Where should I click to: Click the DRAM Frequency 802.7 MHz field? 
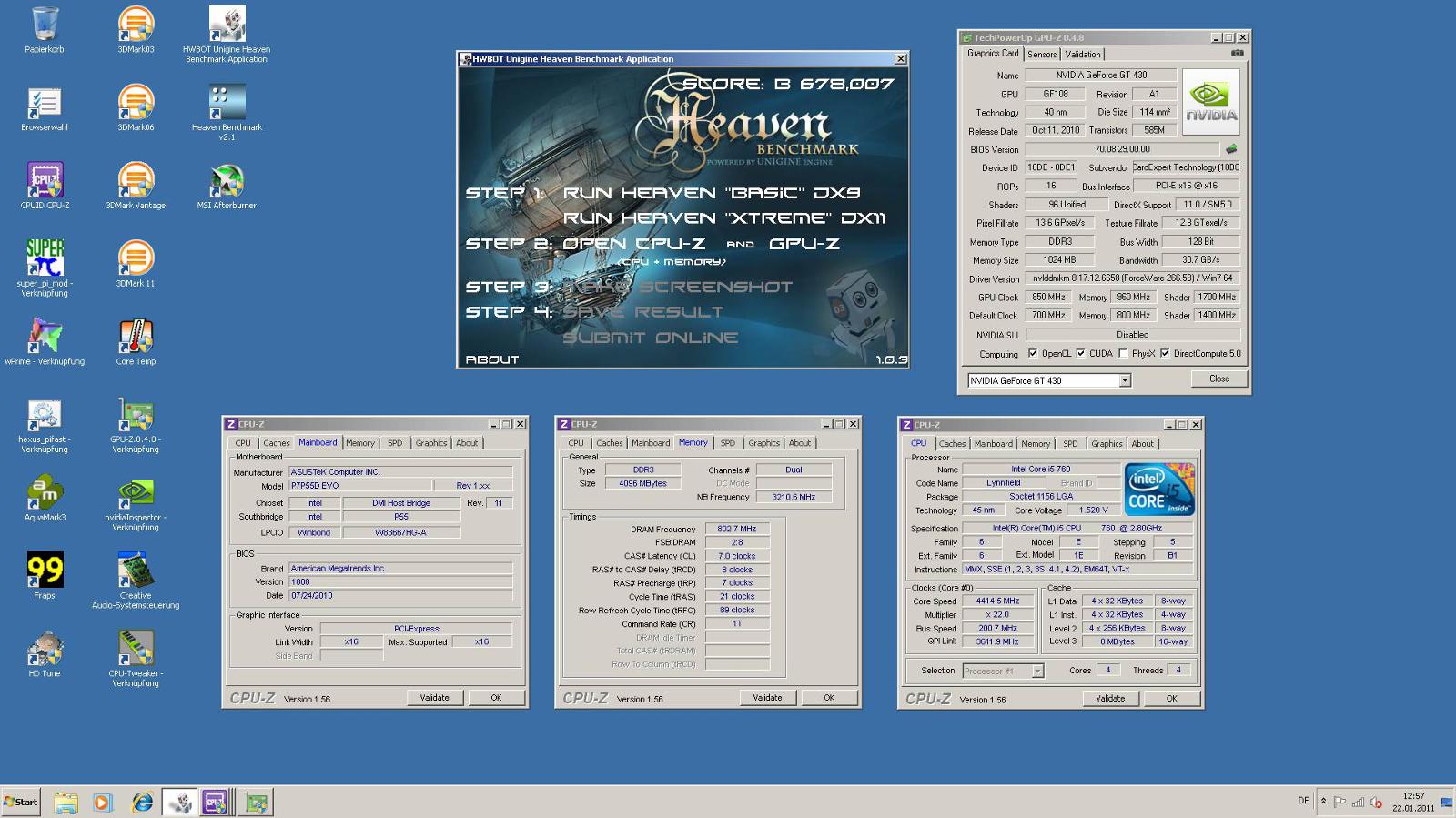pyautogui.click(x=736, y=529)
